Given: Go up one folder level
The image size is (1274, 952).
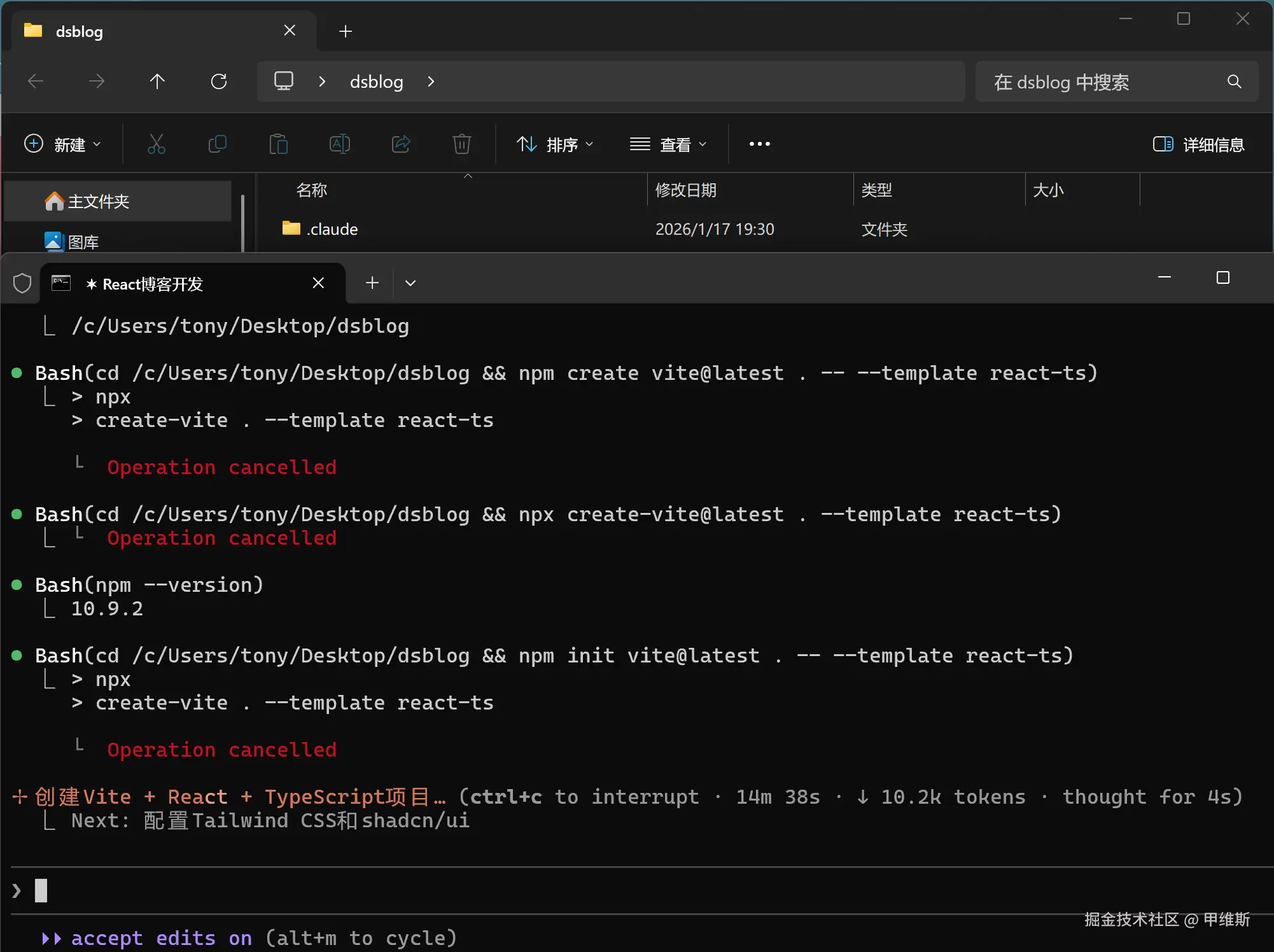Looking at the screenshot, I should point(157,81).
